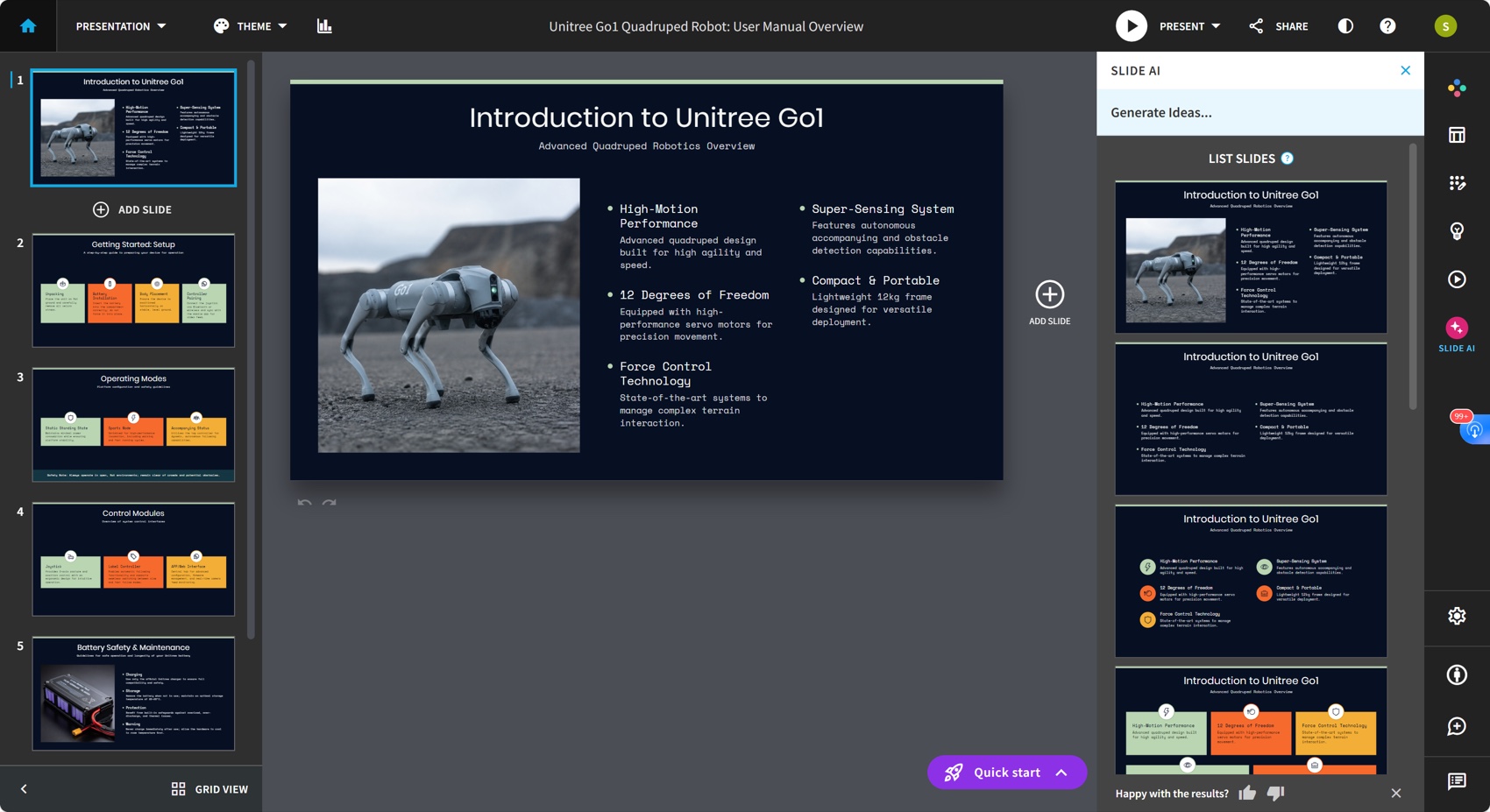Image resolution: width=1490 pixels, height=812 pixels.
Task: Click the undo arrow below the slide
Action: tap(304, 503)
